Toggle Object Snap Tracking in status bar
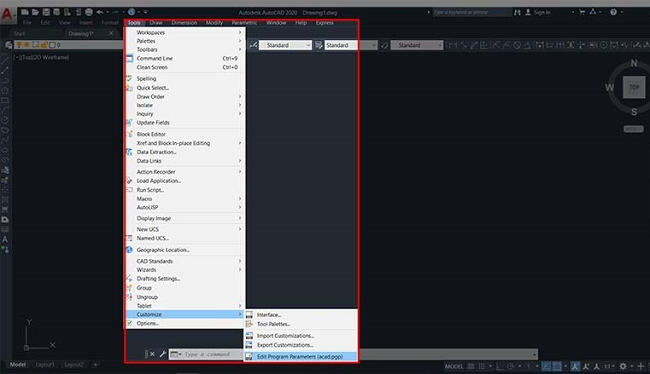 click(546, 367)
